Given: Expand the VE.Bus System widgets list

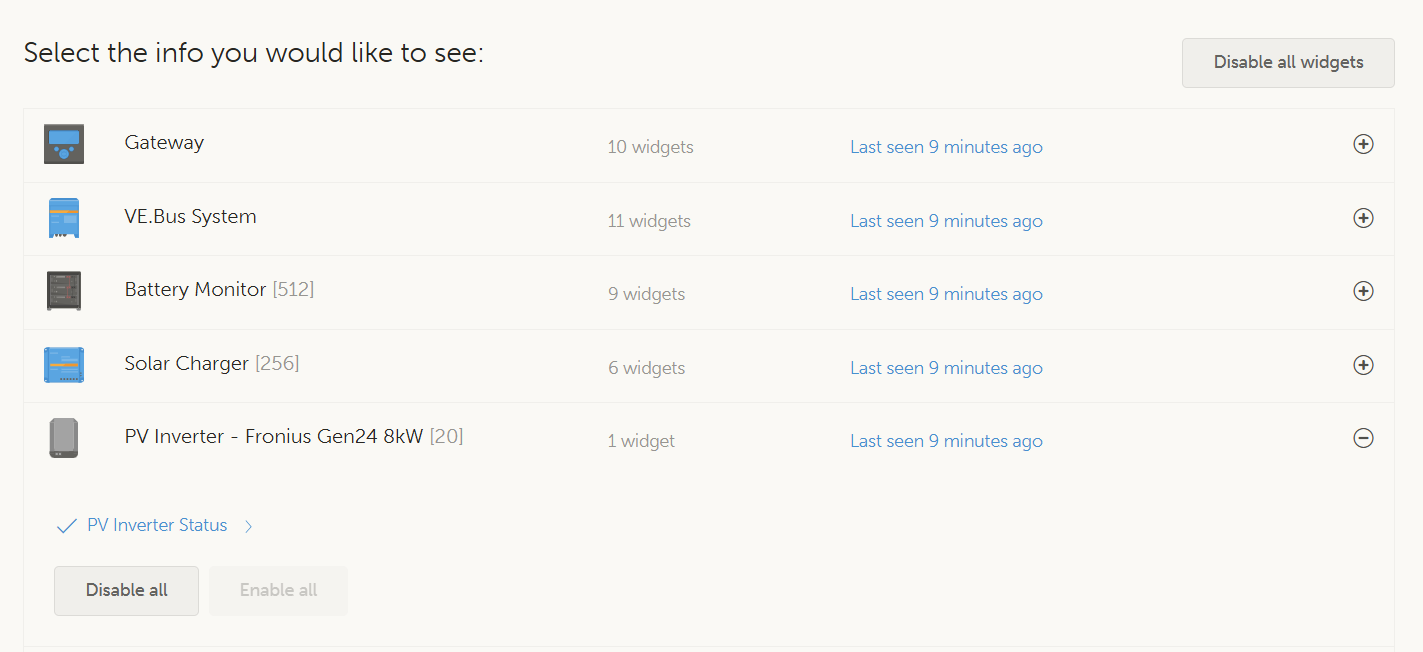Looking at the screenshot, I should click(x=1362, y=218).
